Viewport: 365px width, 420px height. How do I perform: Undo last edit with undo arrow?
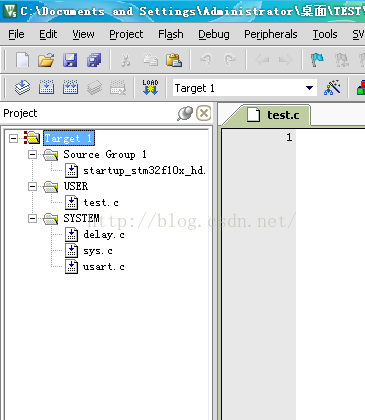[206, 60]
